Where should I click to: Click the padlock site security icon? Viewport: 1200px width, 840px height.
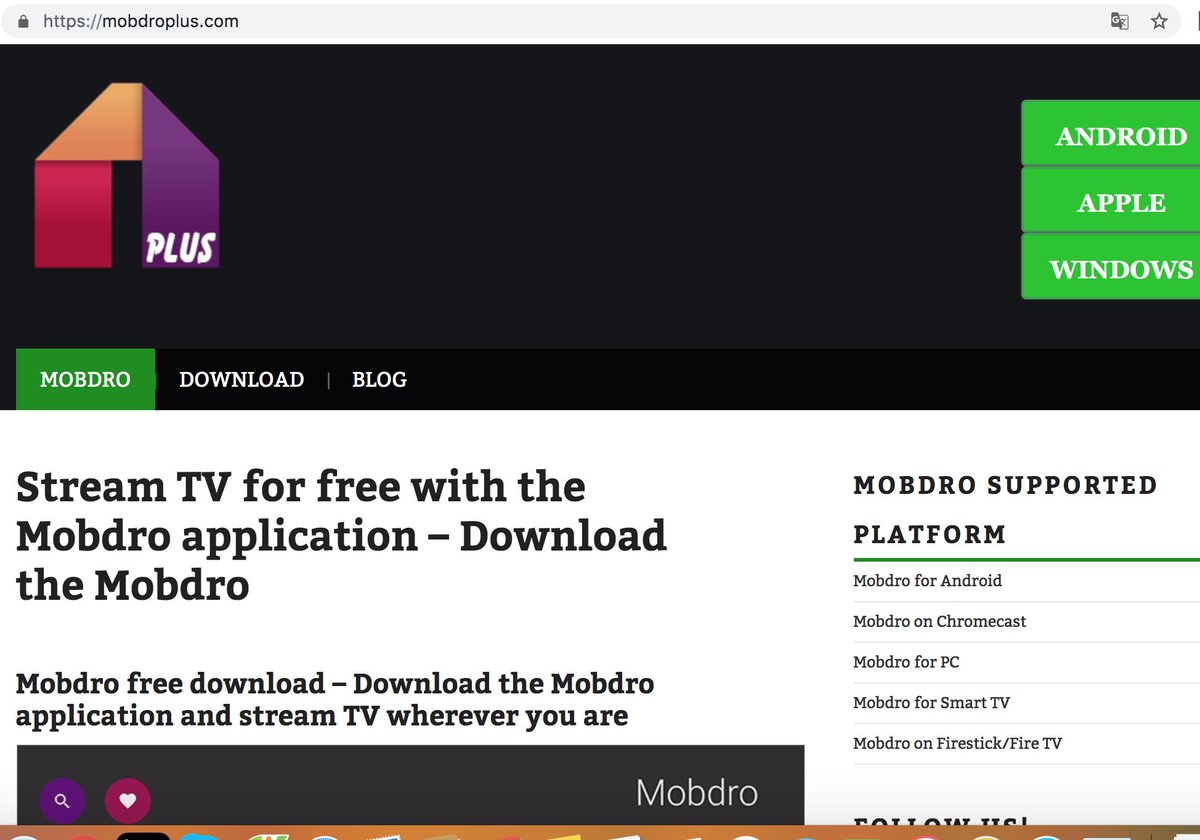(24, 21)
